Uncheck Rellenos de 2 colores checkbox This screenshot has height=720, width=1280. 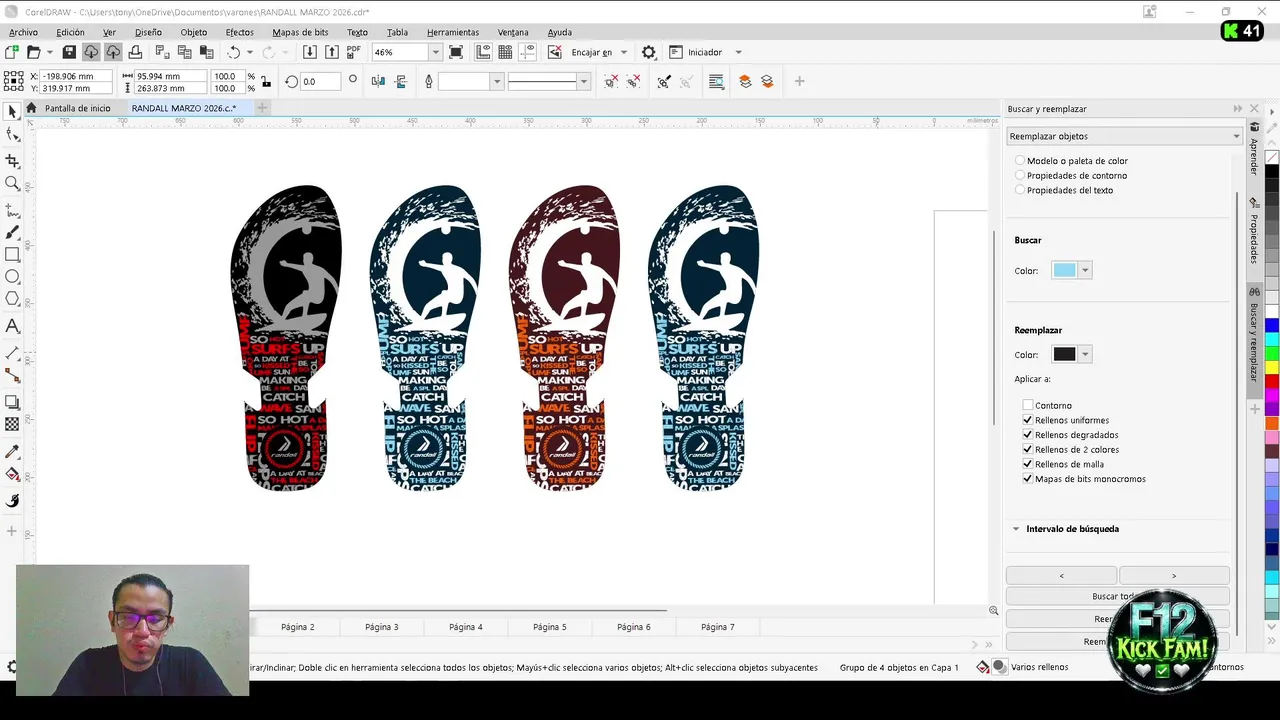coord(1027,449)
